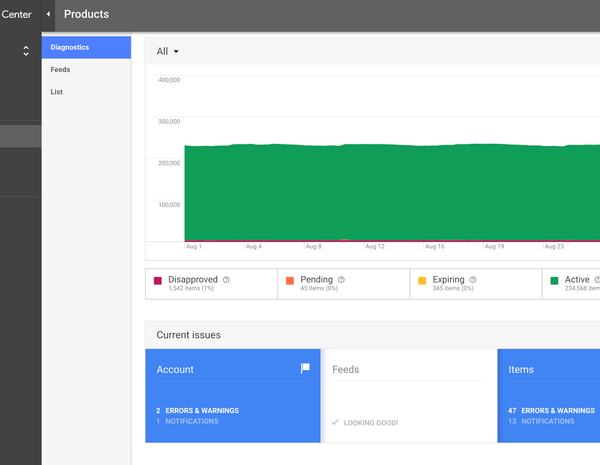The width and height of the screenshot is (600, 465).
Task: Open Account errors & warnings link
Action: [x=200, y=410]
